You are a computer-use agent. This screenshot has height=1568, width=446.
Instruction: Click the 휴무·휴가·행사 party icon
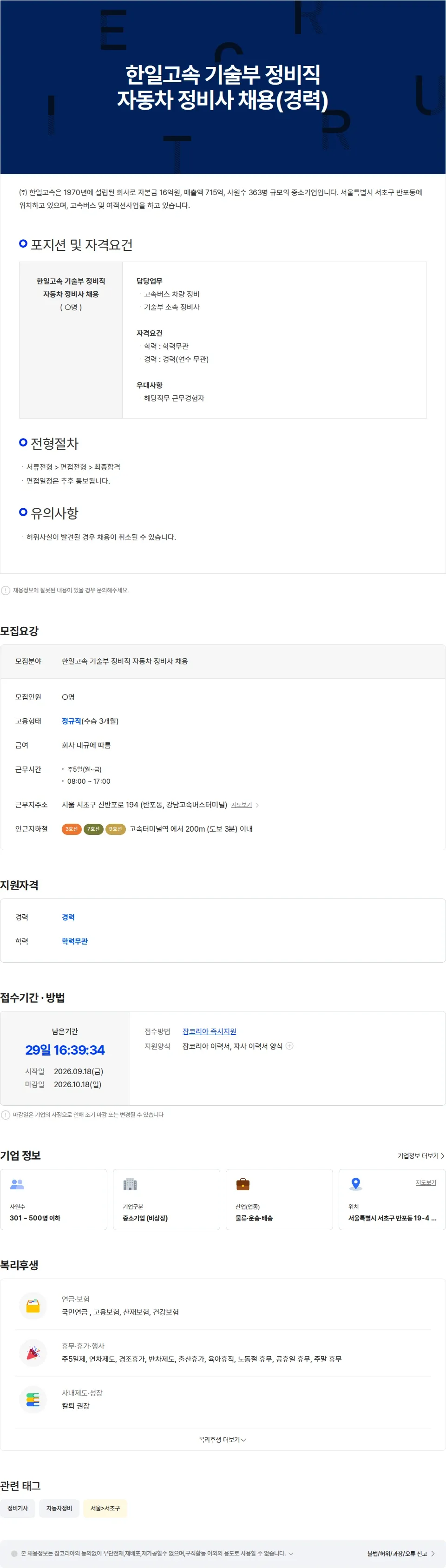(x=33, y=1352)
